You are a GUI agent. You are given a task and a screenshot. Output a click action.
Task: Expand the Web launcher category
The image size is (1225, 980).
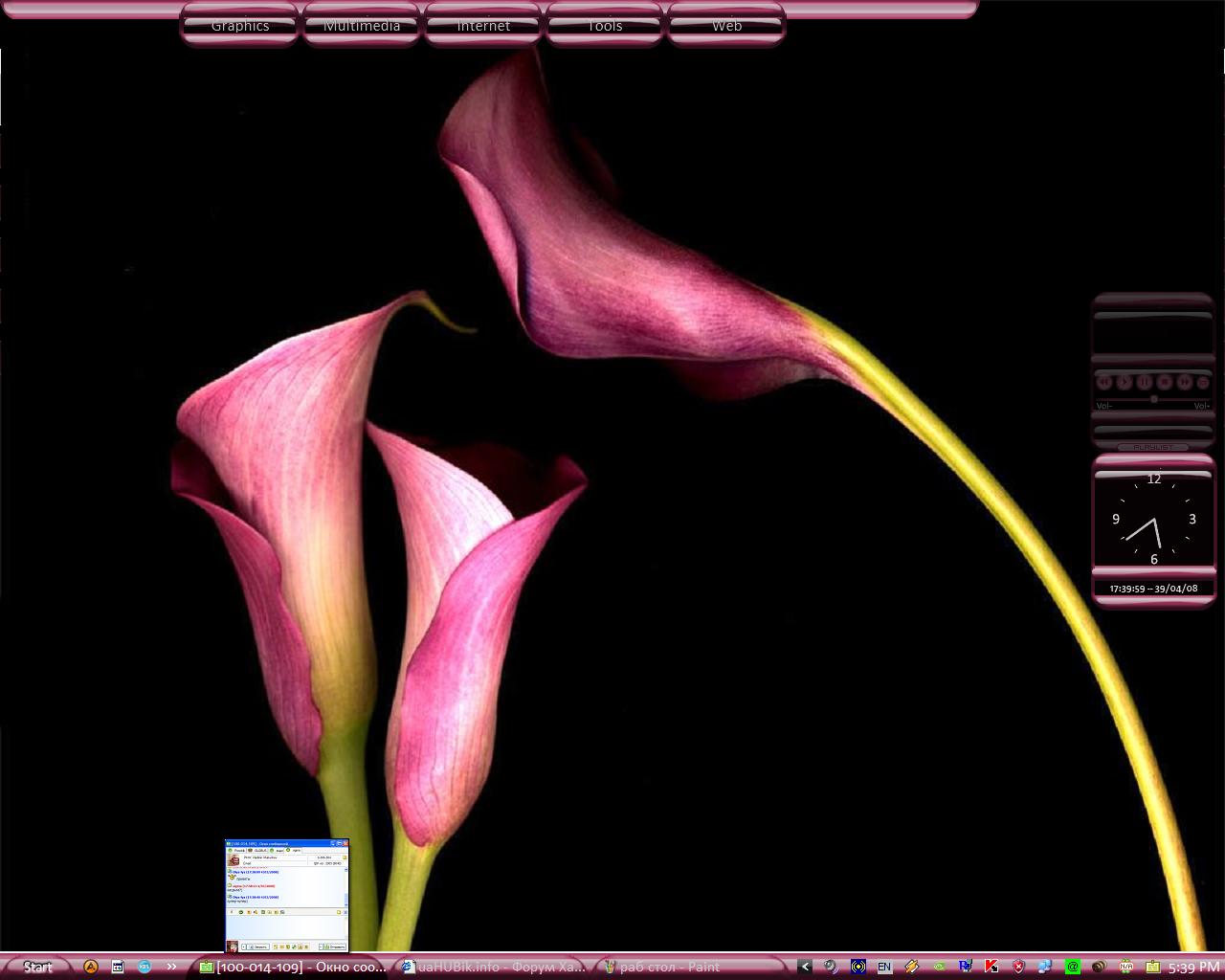pos(726,25)
